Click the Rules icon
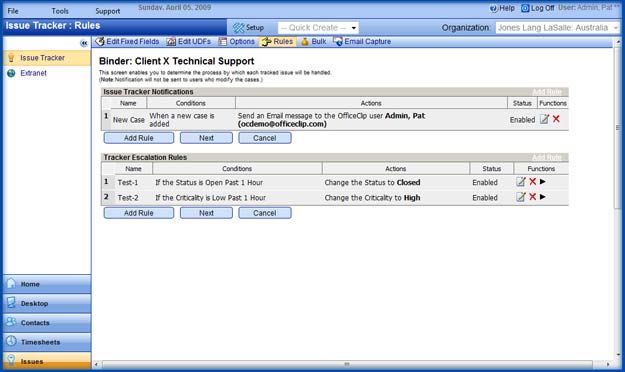 (x=266, y=41)
